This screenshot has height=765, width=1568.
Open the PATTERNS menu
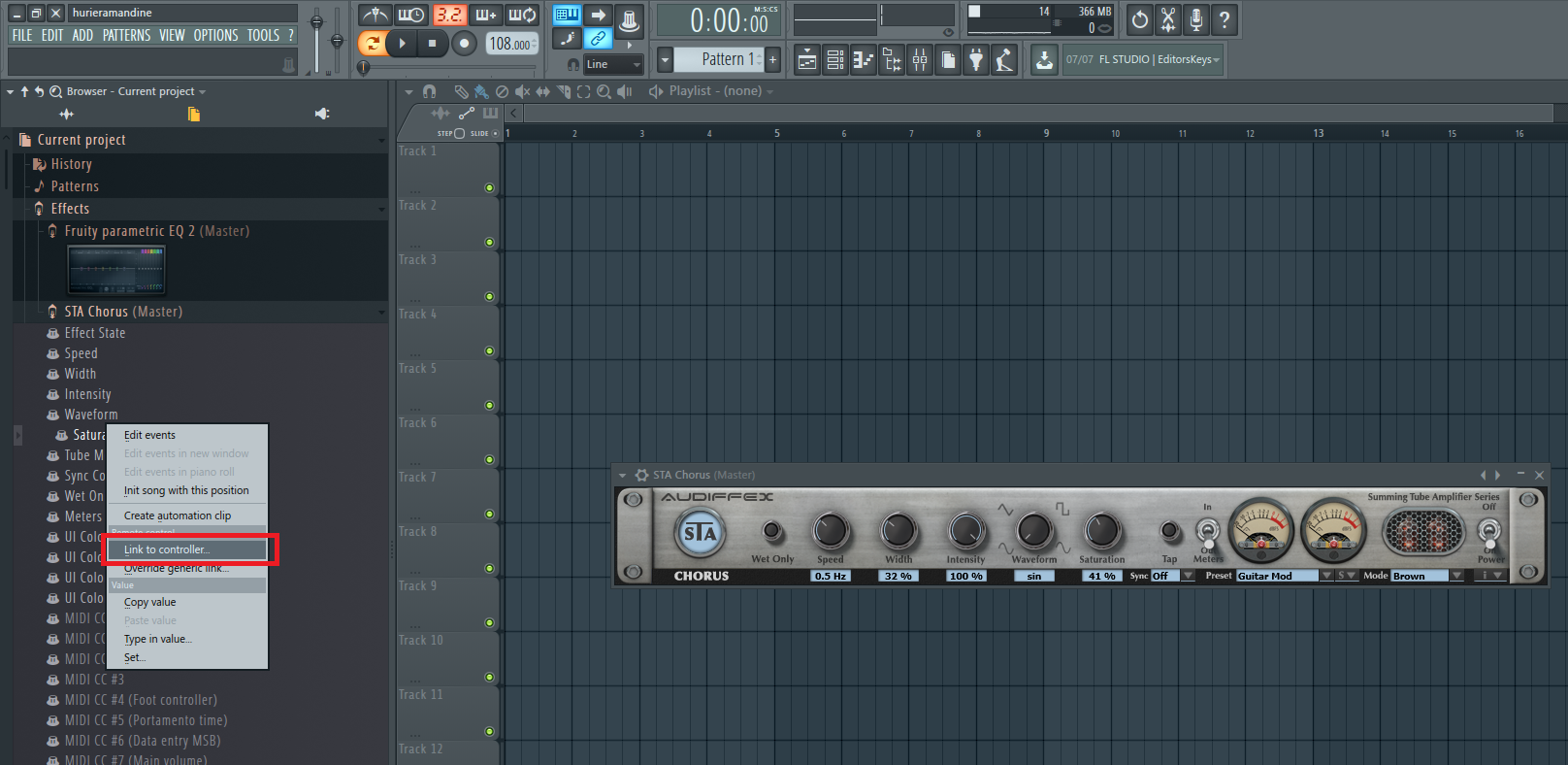pos(126,35)
